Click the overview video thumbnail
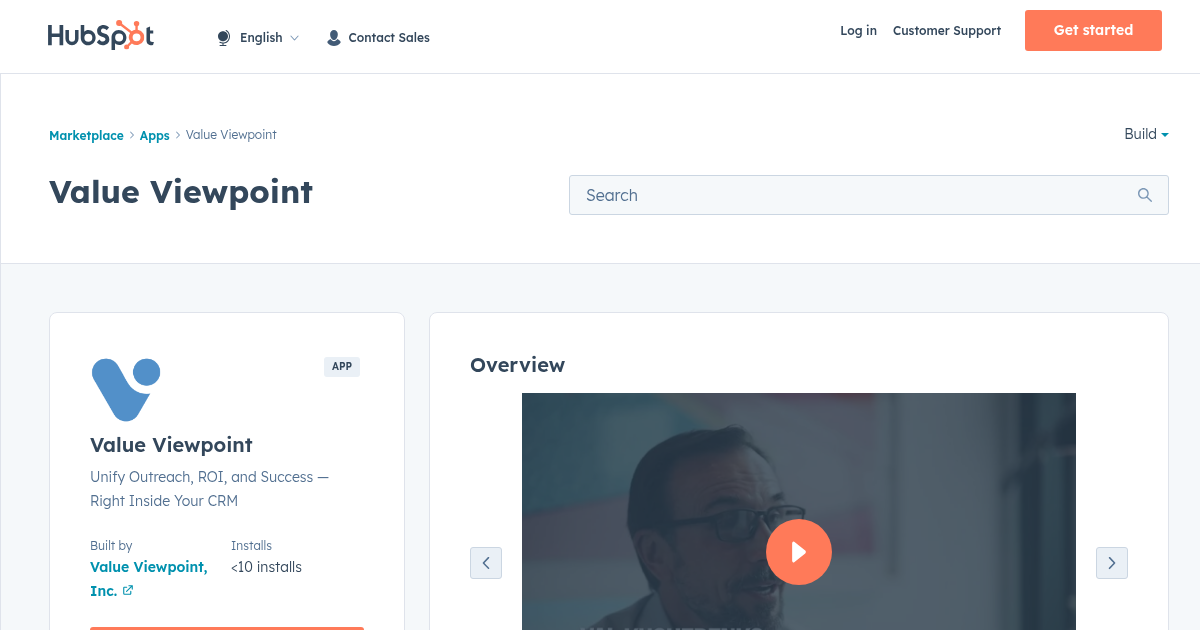1200x630 pixels. tap(799, 511)
